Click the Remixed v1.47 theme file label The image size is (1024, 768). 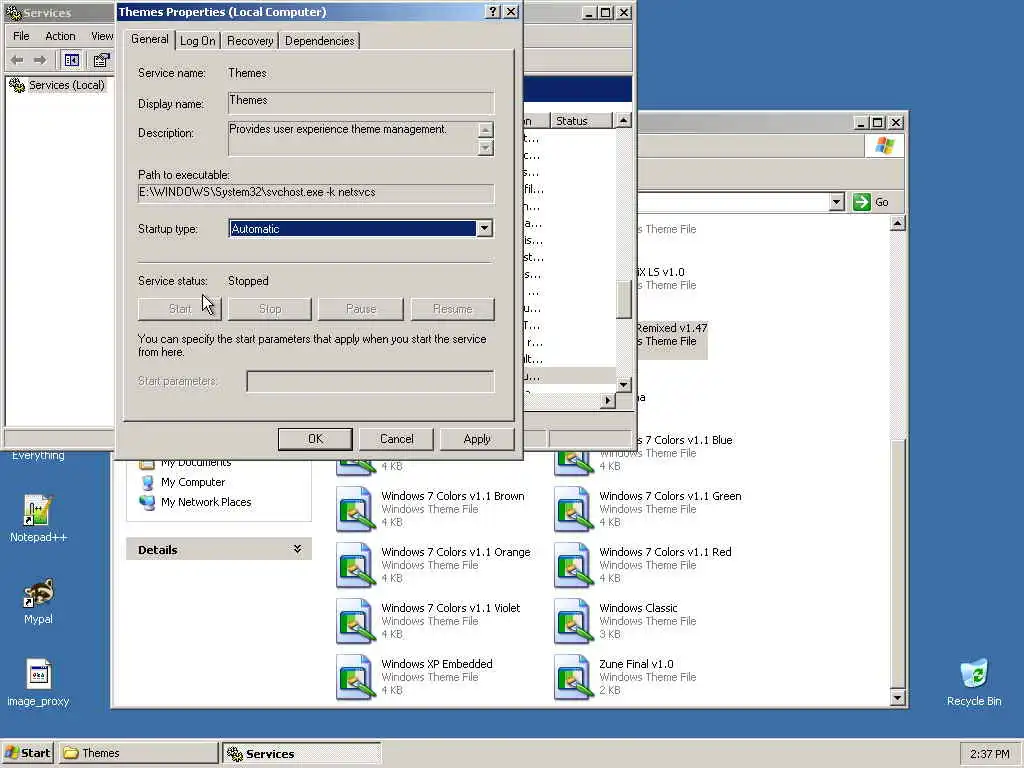tap(671, 328)
